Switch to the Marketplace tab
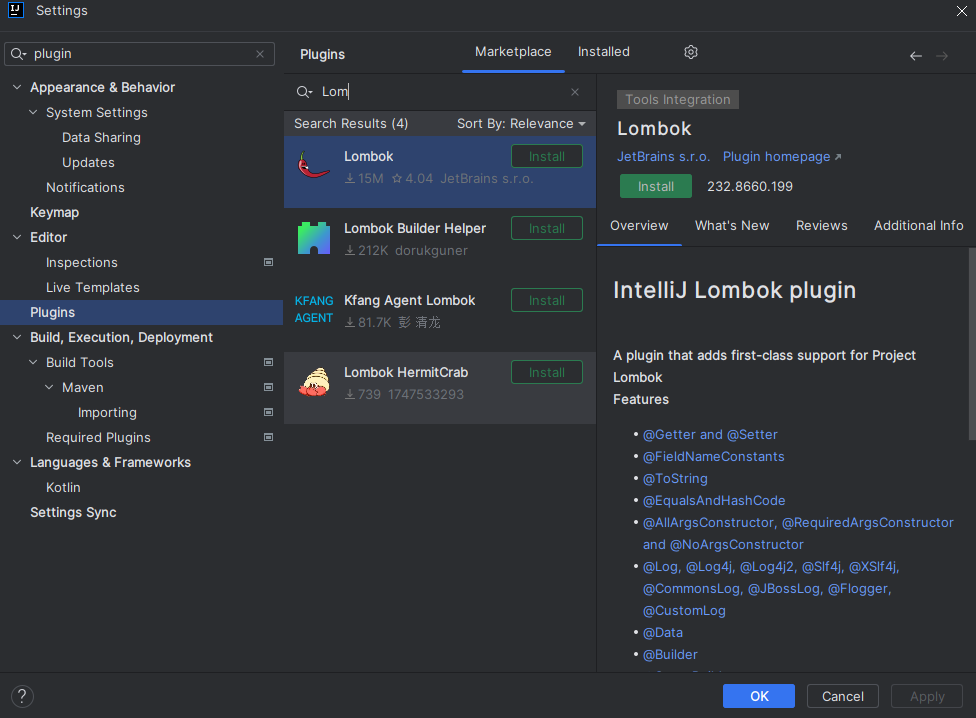 click(x=513, y=52)
